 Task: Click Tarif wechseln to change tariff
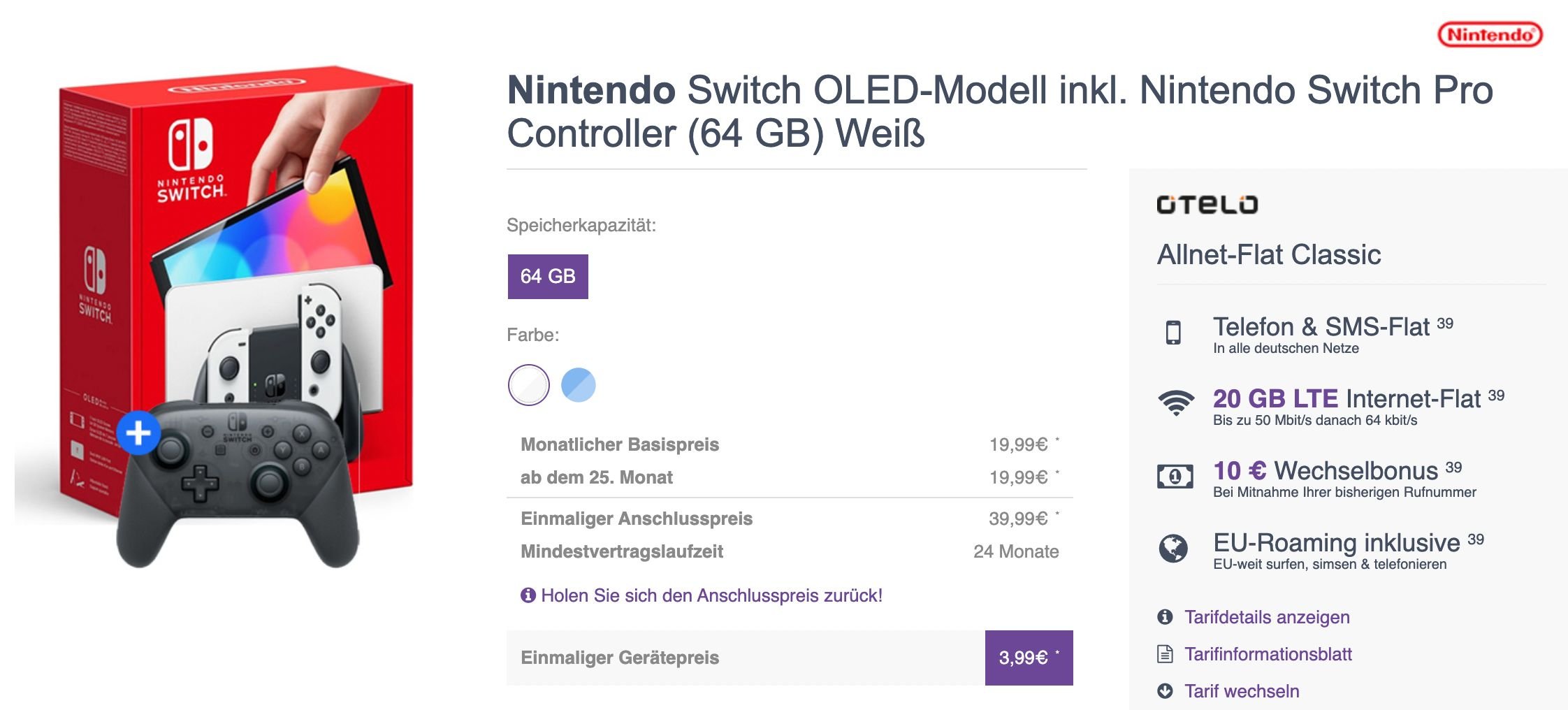coord(1242,691)
